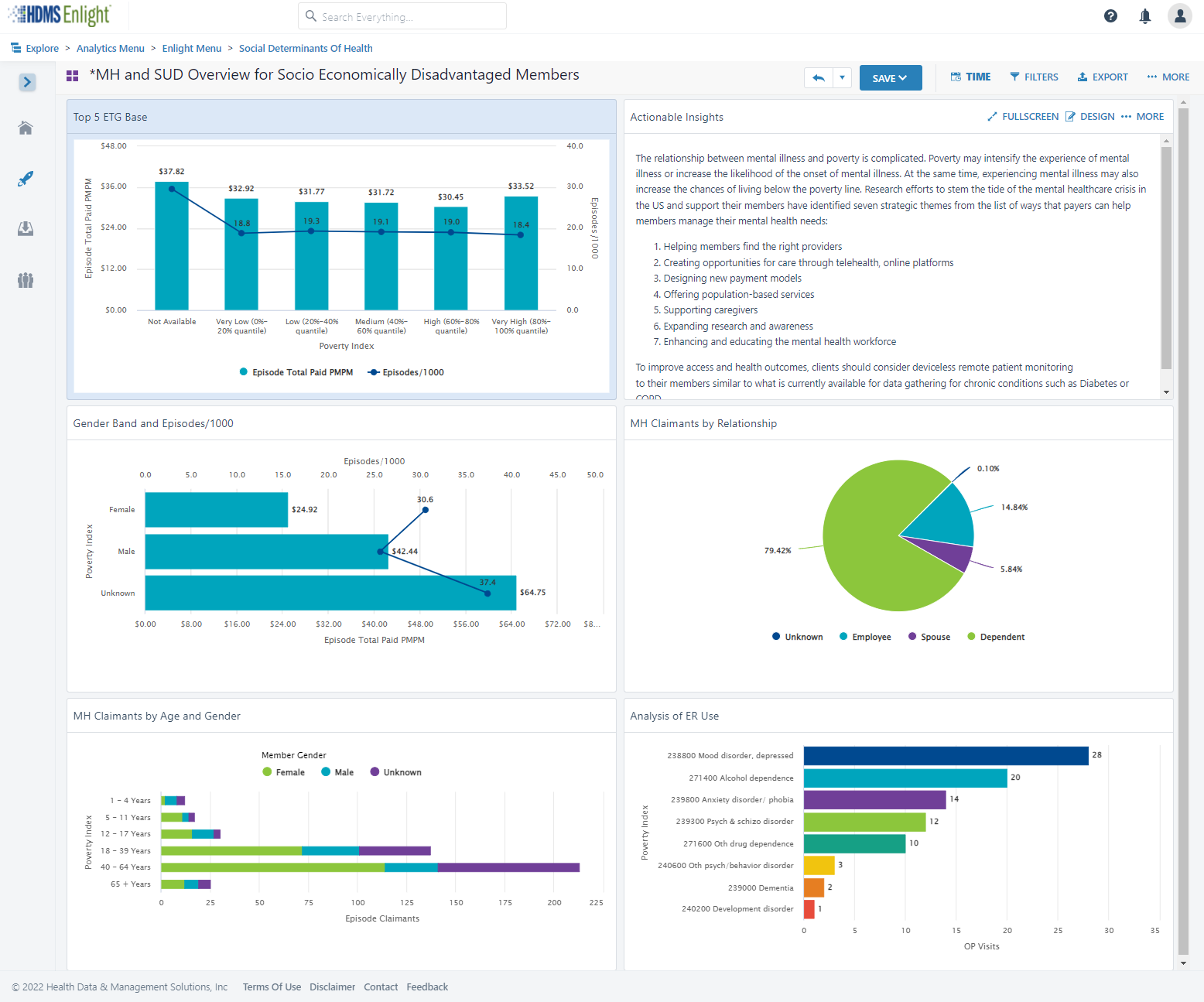The image size is (1204, 1002).
Task: Toggle Unknown legend in age chart
Action: pos(396,772)
